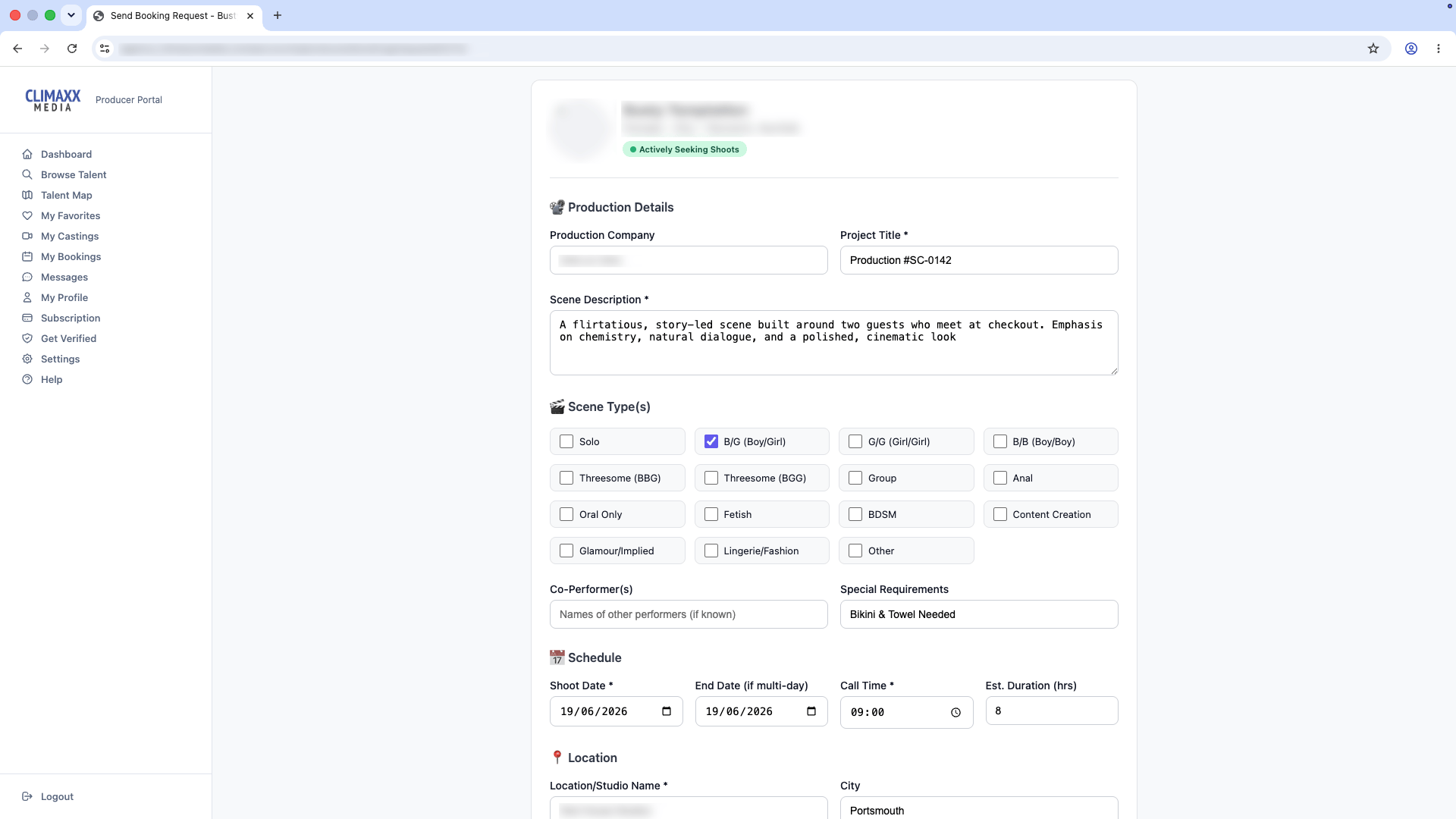1456x819 pixels.
Task: Focus the Co-Performer(s) input field
Action: pyautogui.click(x=689, y=614)
